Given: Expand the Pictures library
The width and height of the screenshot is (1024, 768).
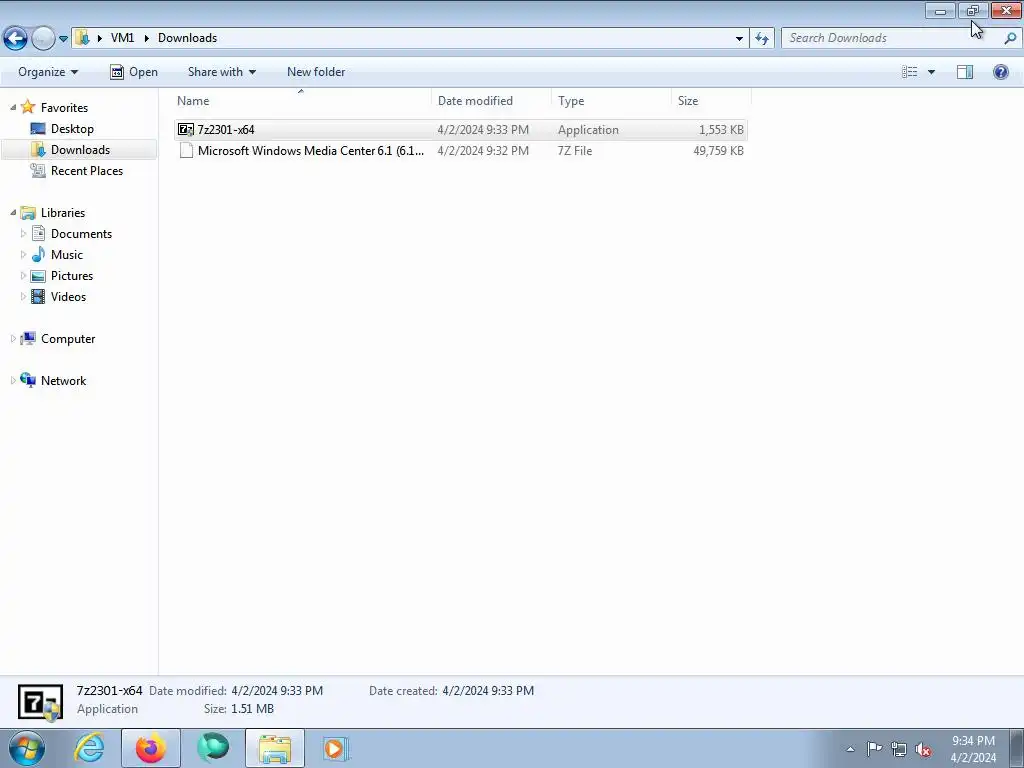Looking at the screenshot, I should 24,275.
